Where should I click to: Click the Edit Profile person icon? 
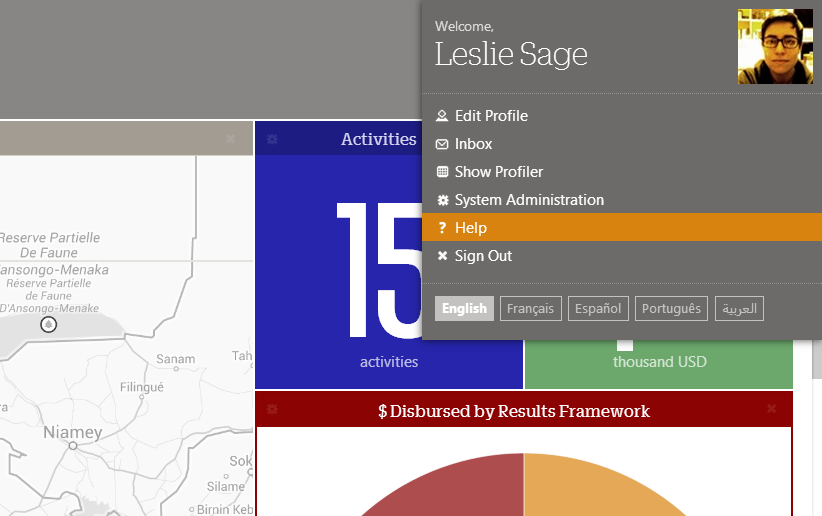pyautogui.click(x=442, y=116)
